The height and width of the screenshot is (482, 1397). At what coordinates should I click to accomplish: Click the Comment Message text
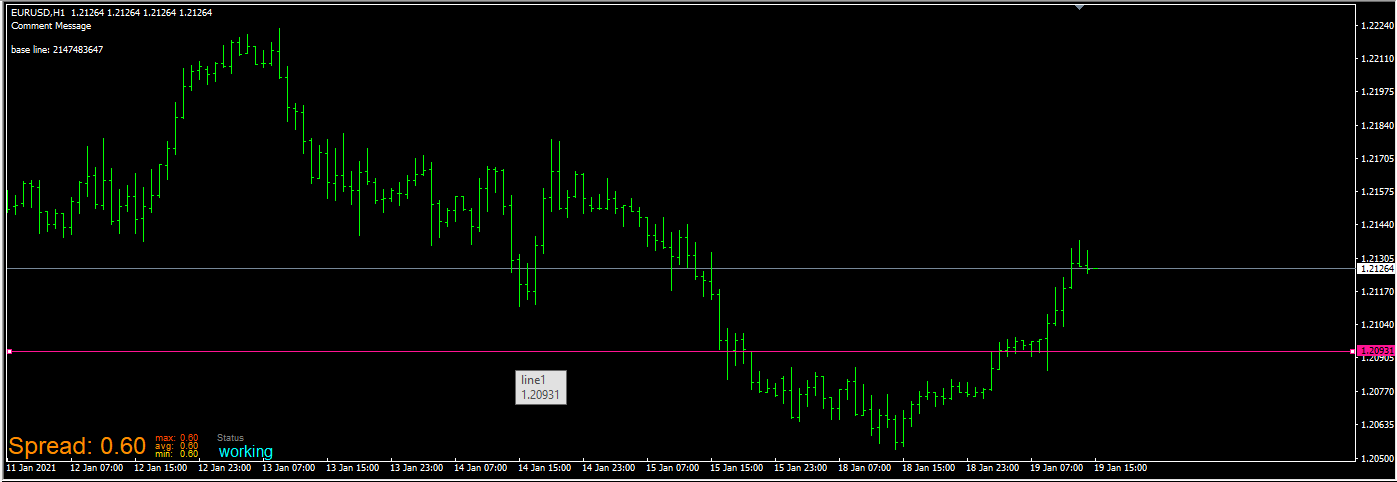51,26
